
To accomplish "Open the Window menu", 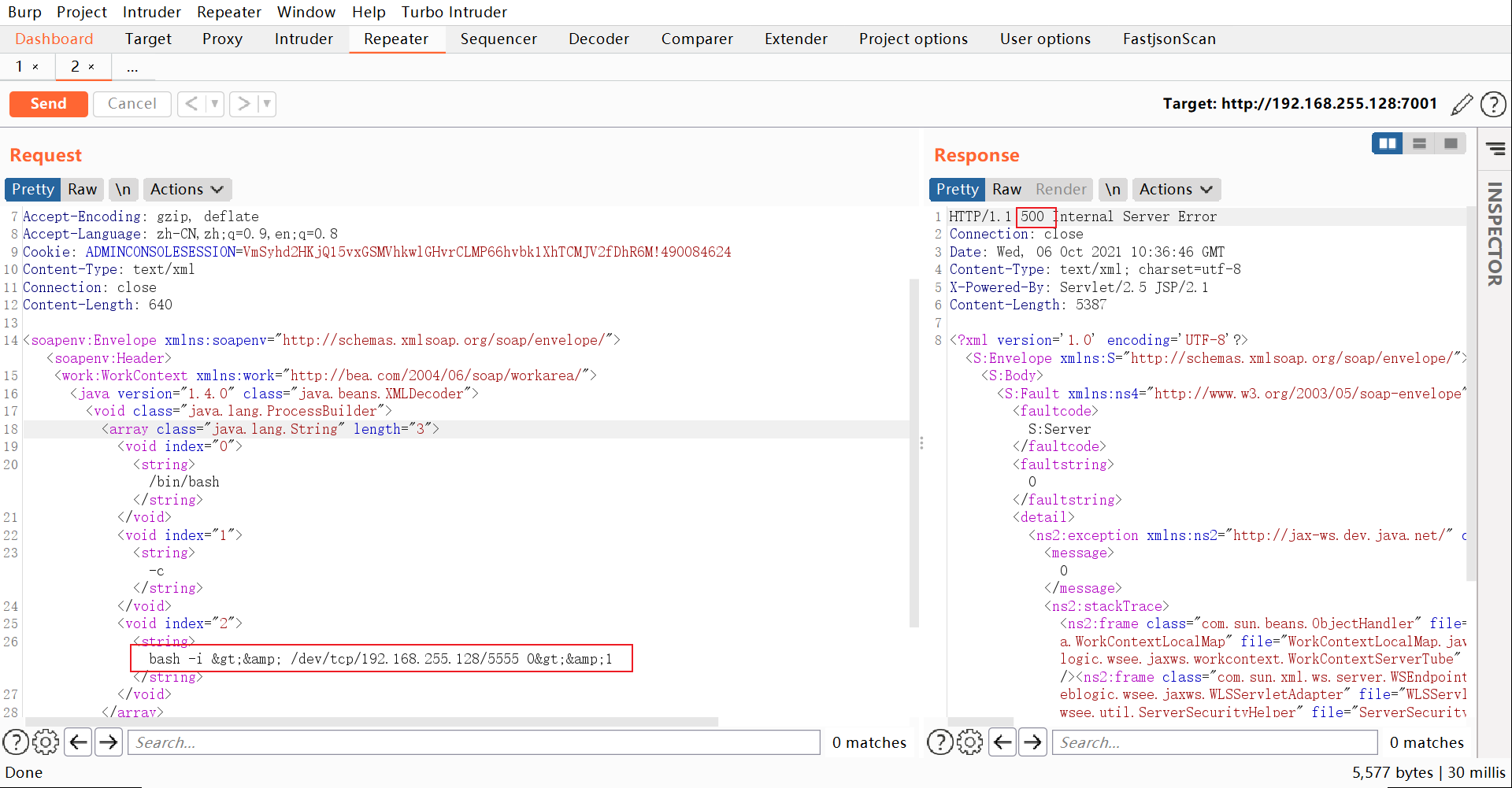I will tap(306, 12).
